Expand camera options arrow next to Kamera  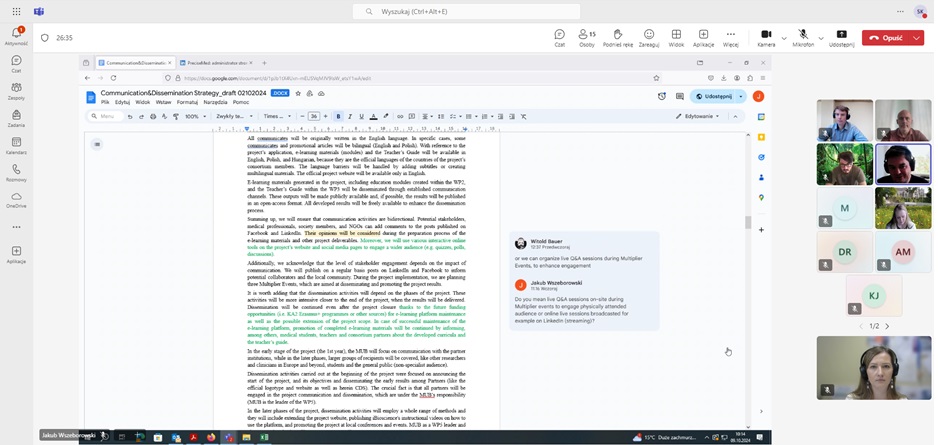tap(784, 38)
